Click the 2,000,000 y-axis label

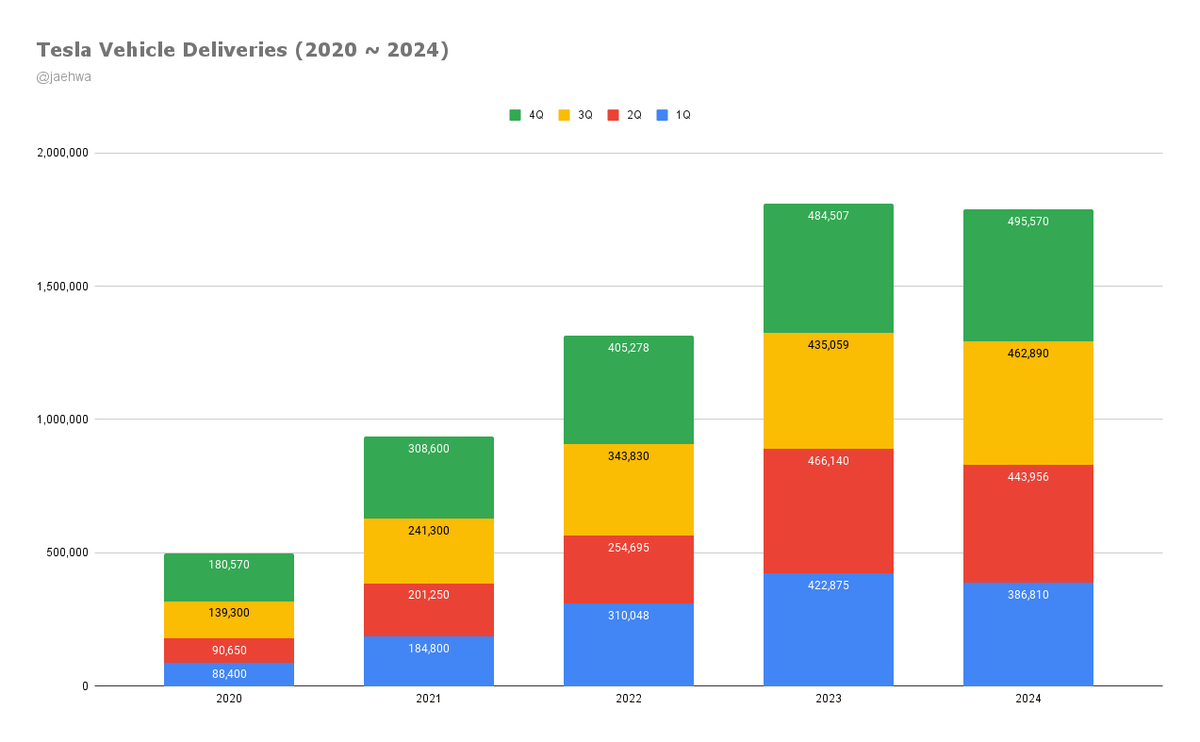[62, 153]
